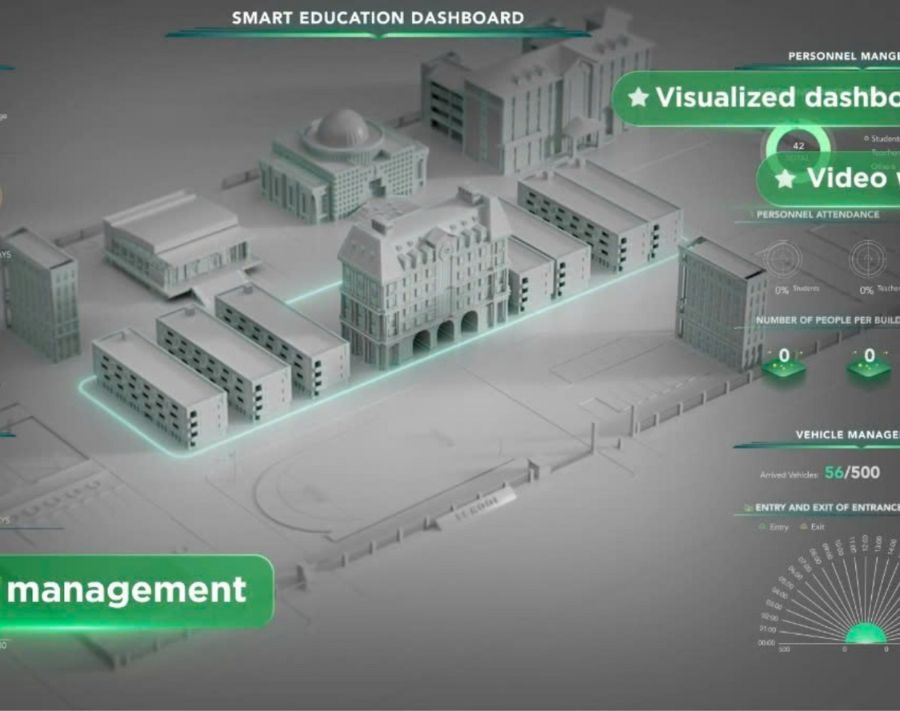Image resolution: width=900 pixels, height=711 pixels.
Task: Click the Students attendance gauge icon
Action: 783,260
